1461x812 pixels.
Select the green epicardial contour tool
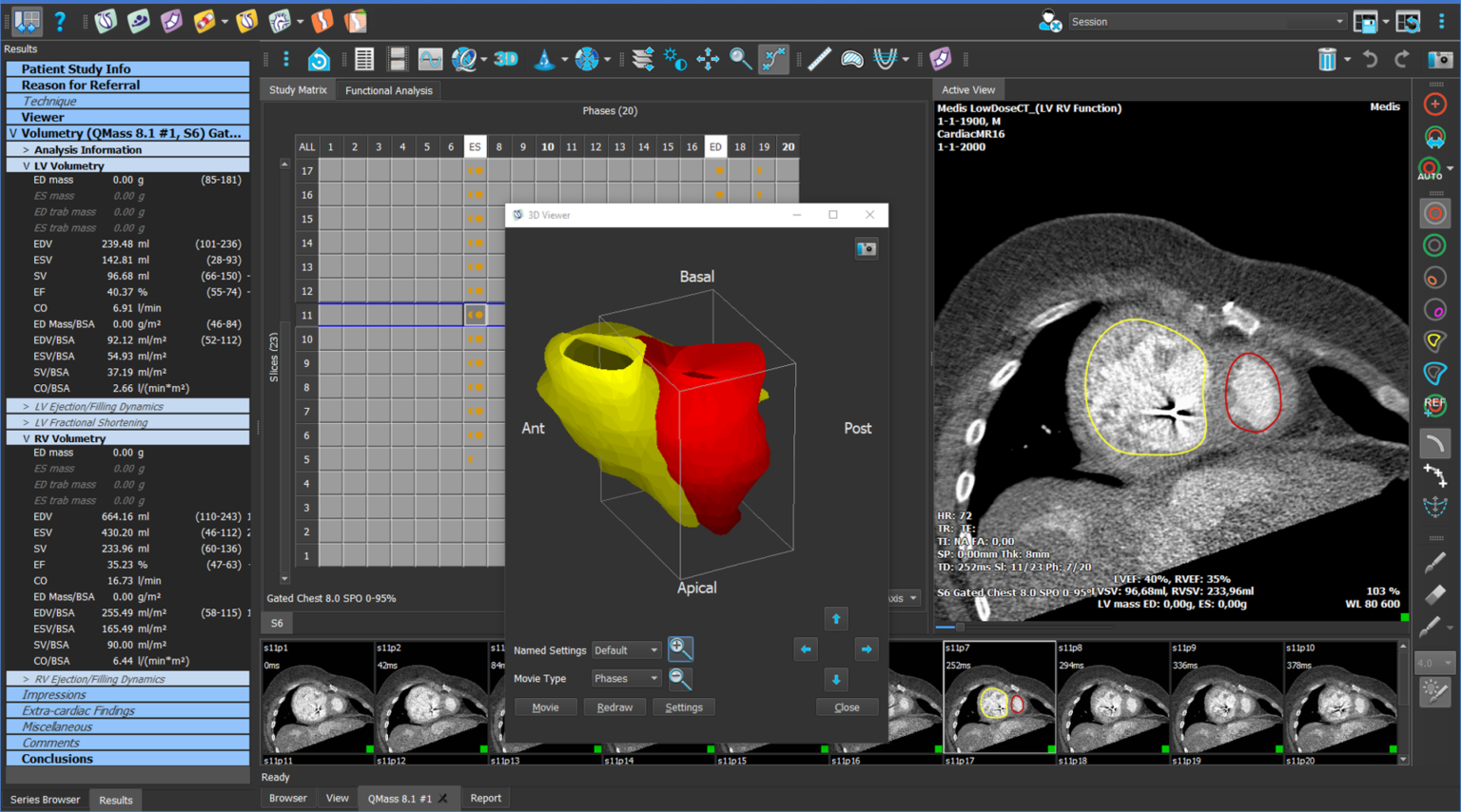pos(1434,246)
